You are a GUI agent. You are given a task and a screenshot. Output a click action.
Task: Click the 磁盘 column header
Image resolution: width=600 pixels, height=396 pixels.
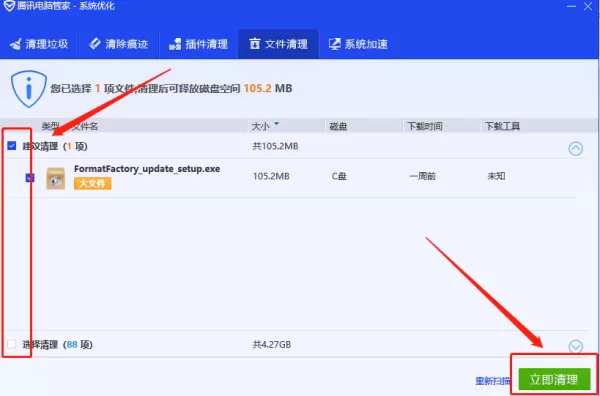point(338,126)
